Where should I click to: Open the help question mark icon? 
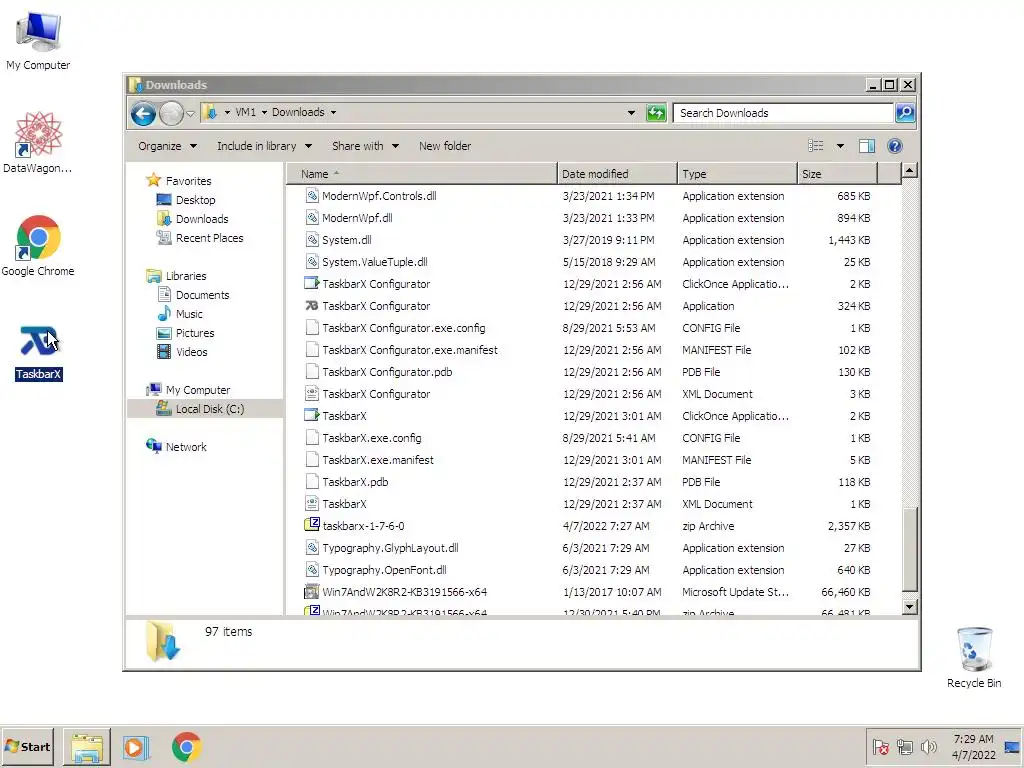tap(895, 146)
